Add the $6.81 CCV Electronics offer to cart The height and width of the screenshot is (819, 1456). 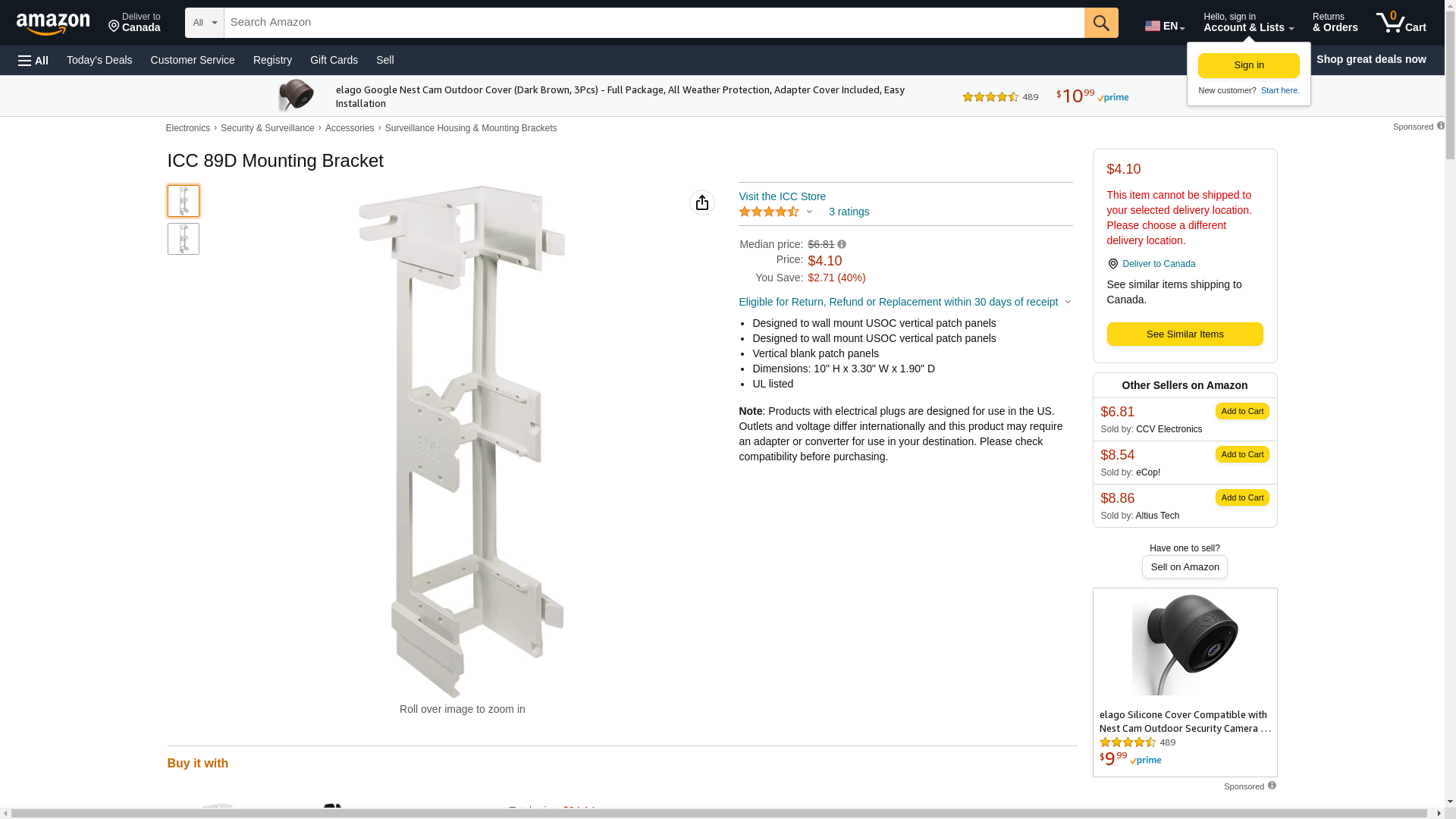point(1241,411)
